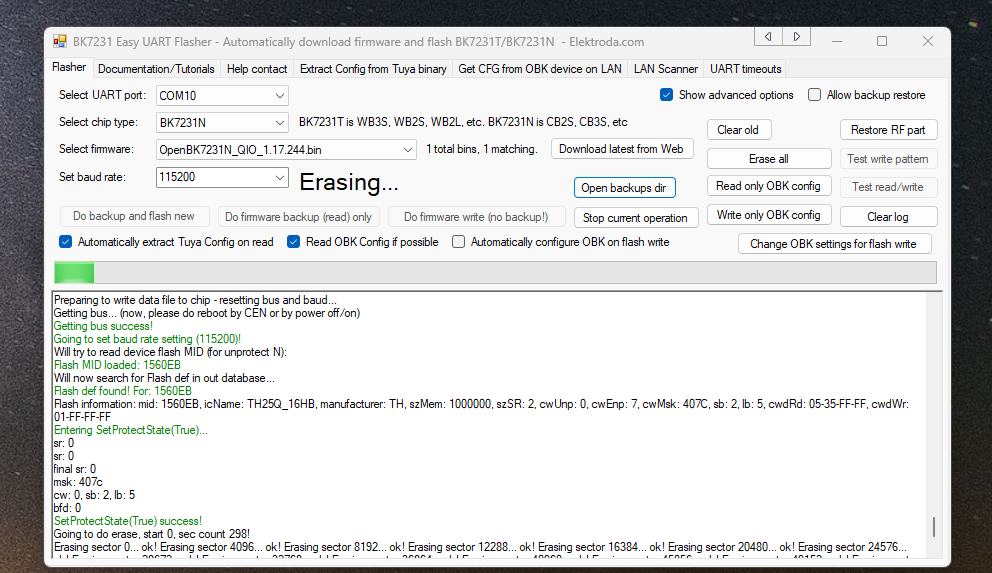Click the chip type hint text about WB3S
This screenshot has width=992, height=573.
pos(463,122)
